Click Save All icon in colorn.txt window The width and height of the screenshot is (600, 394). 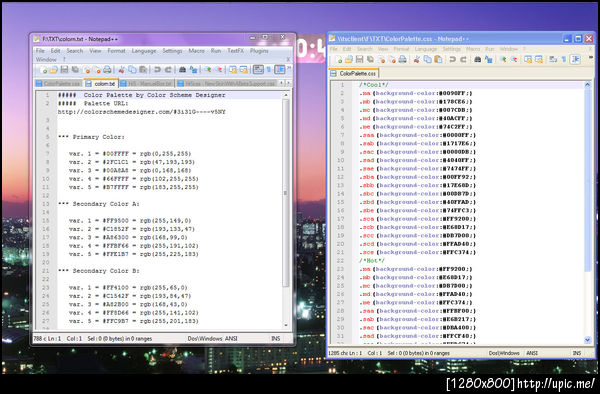pyautogui.click(x=75, y=70)
